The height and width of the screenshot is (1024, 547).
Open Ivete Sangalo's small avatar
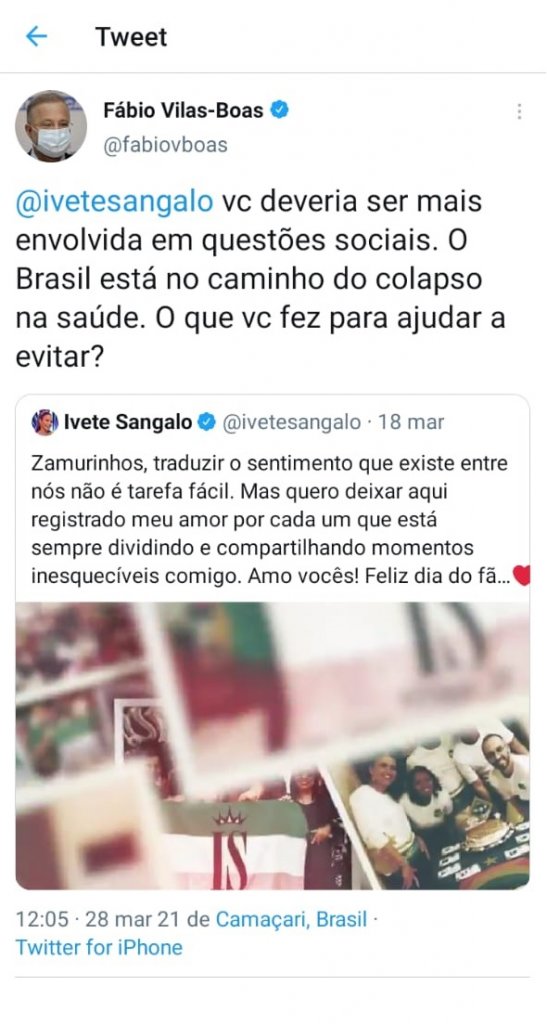point(44,423)
